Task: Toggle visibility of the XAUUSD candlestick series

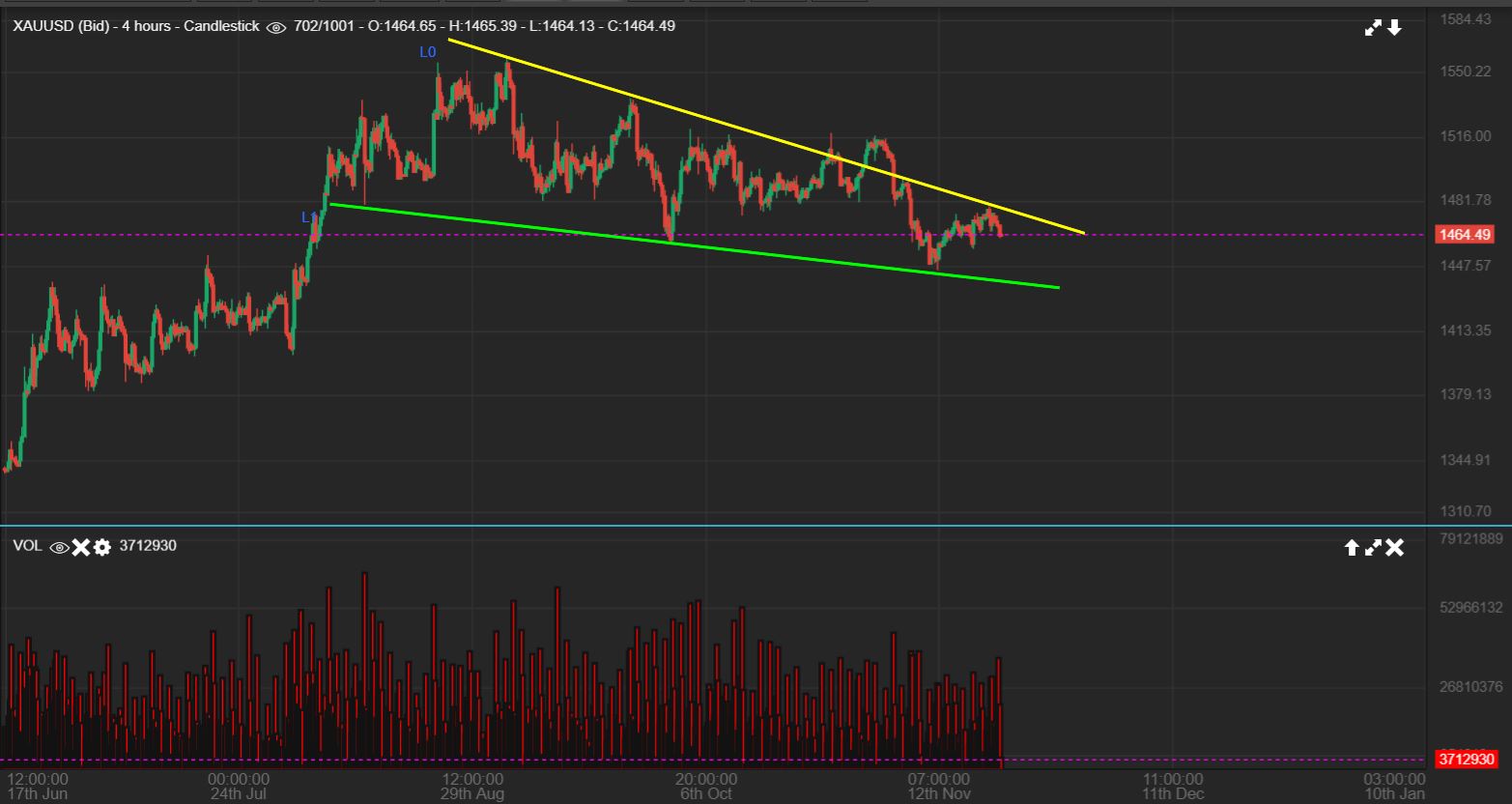Action: click(275, 27)
